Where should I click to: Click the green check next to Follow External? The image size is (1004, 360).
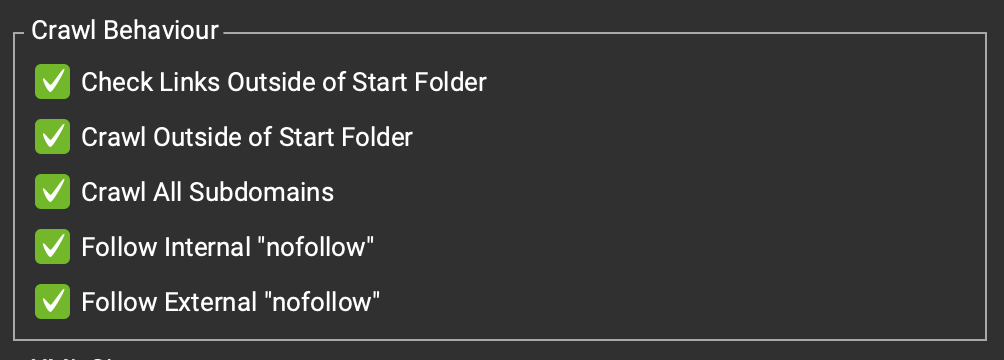tap(53, 302)
